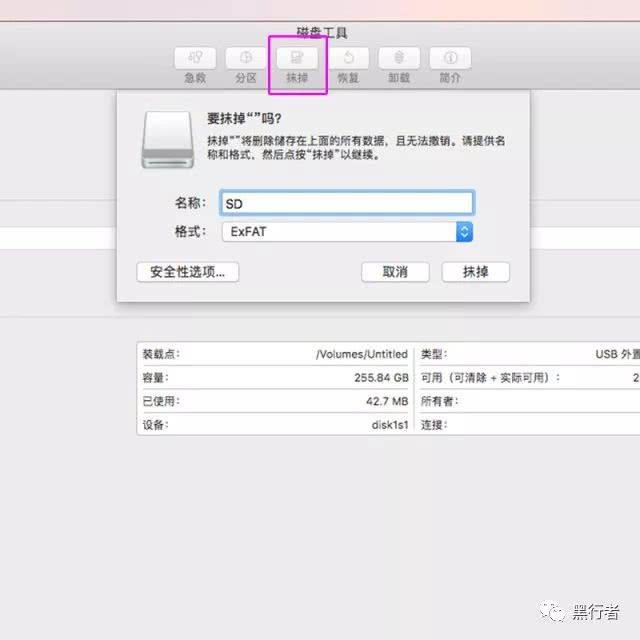
Task: Select the 设备 label in info table
Action: coord(156,425)
